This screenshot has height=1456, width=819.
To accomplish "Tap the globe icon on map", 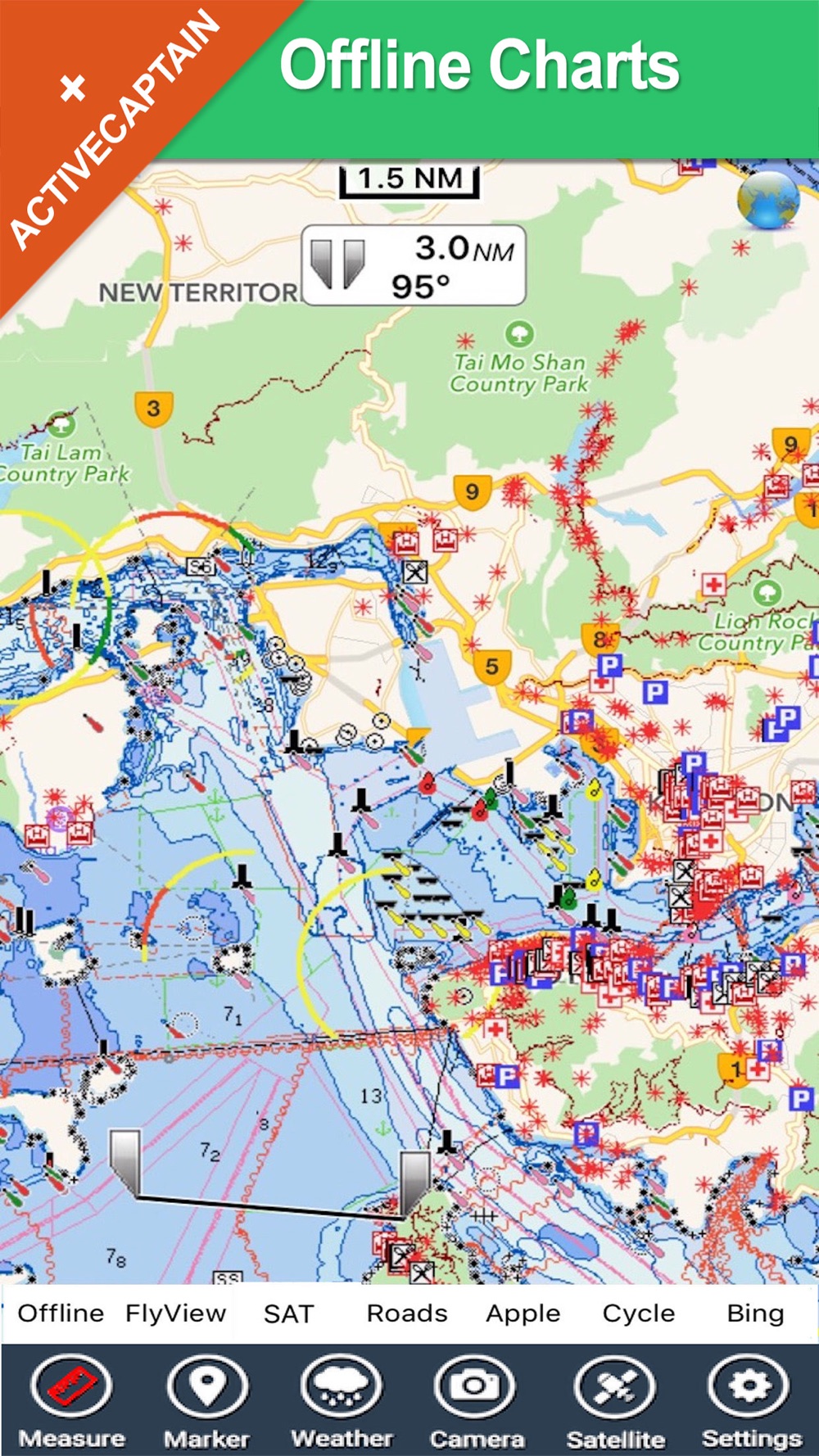I will click(768, 201).
